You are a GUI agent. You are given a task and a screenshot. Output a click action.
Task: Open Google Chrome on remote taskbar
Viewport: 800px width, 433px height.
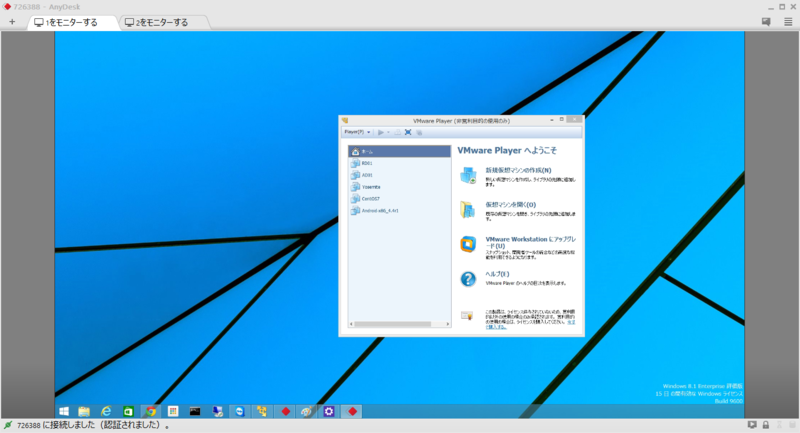(151, 411)
